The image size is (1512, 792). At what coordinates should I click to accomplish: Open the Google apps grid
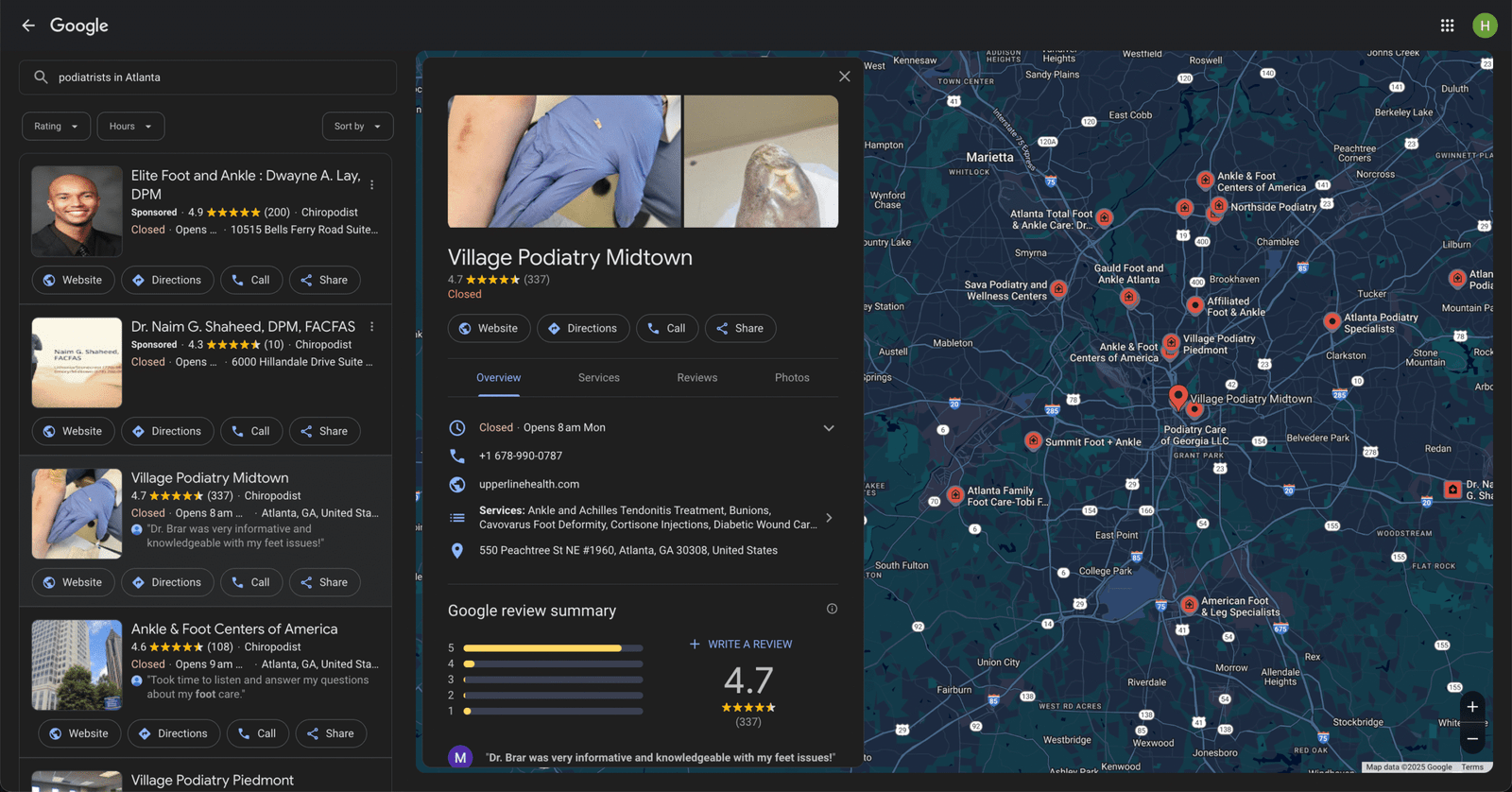[x=1447, y=26]
